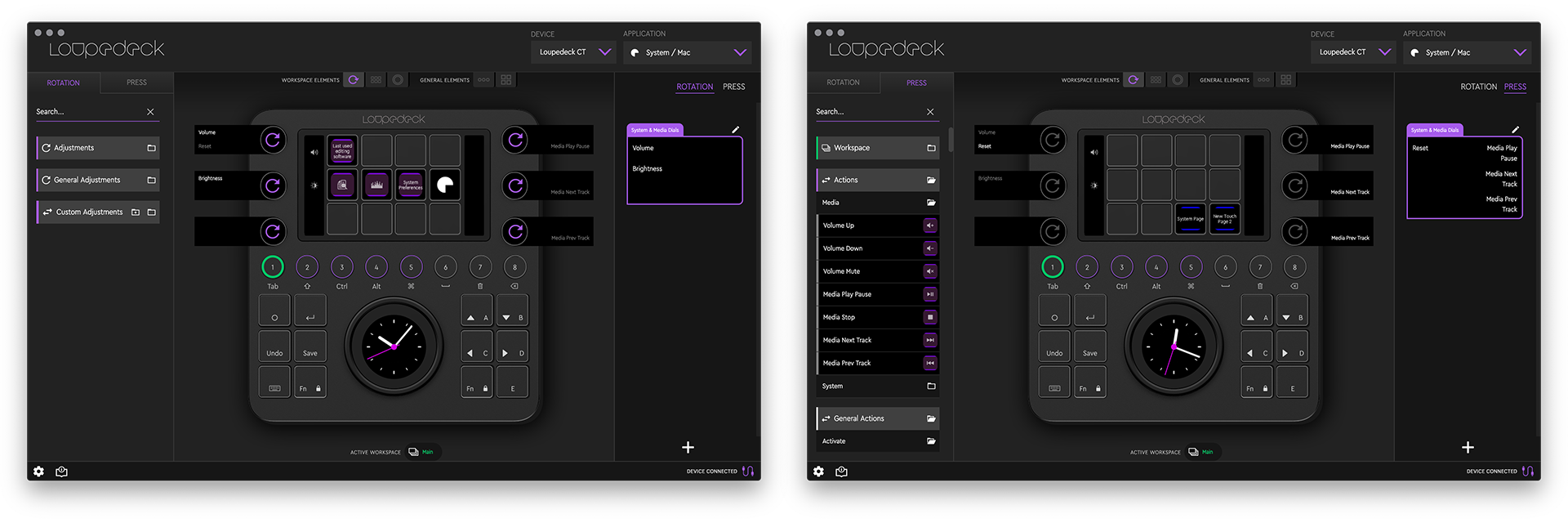Select the Media Stop action icon

pos(929,317)
